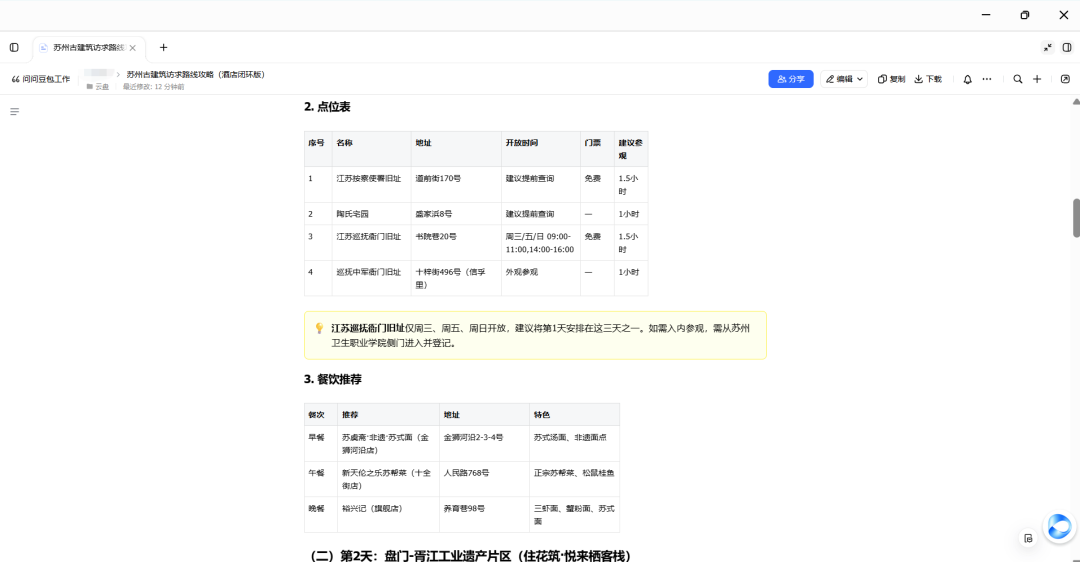Viewport: 1080px width, 562px height.
Task: Click the 下载 download button
Action: click(x=928, y=79)
